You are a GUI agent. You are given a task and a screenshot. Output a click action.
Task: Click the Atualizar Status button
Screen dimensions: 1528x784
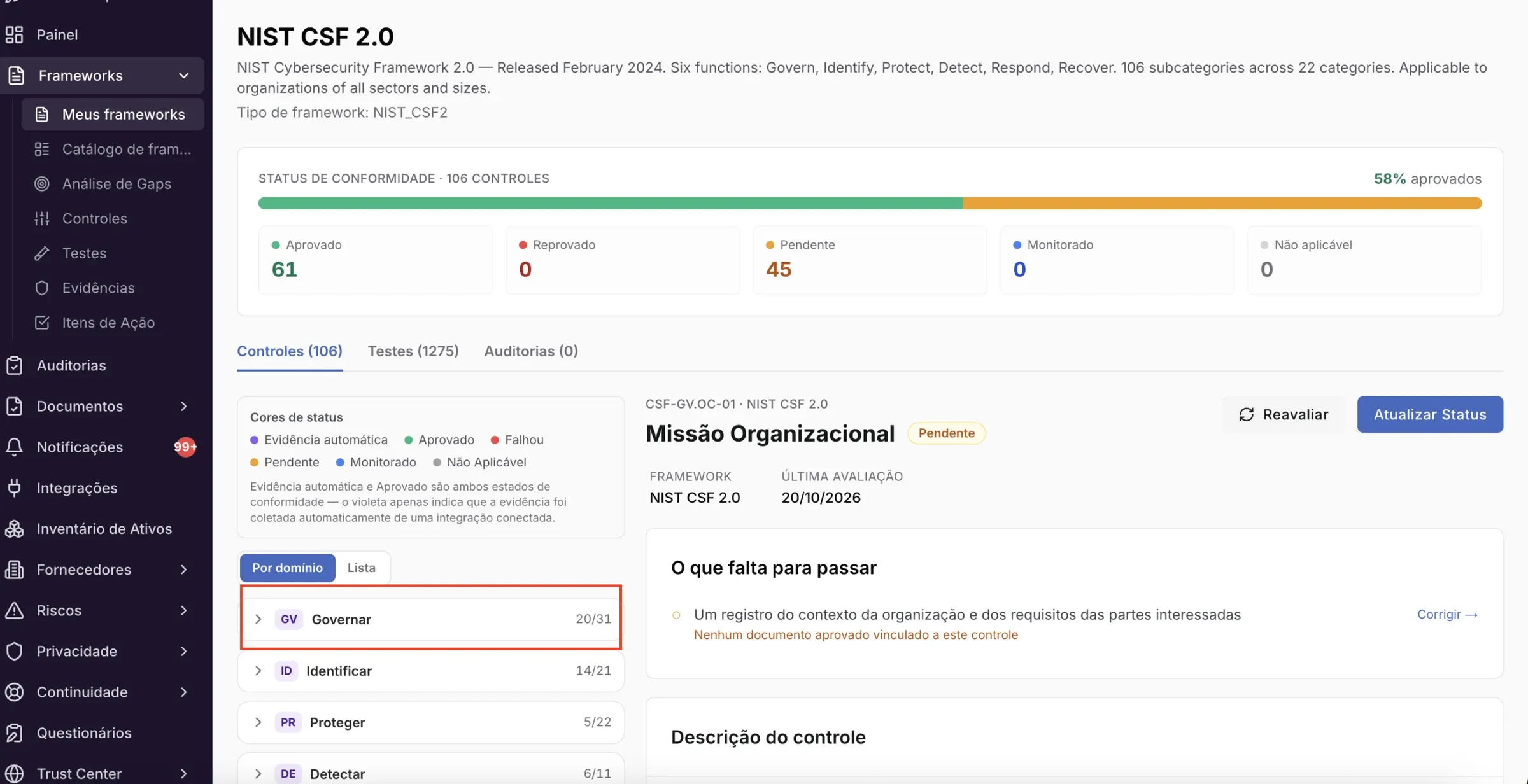1430,414
